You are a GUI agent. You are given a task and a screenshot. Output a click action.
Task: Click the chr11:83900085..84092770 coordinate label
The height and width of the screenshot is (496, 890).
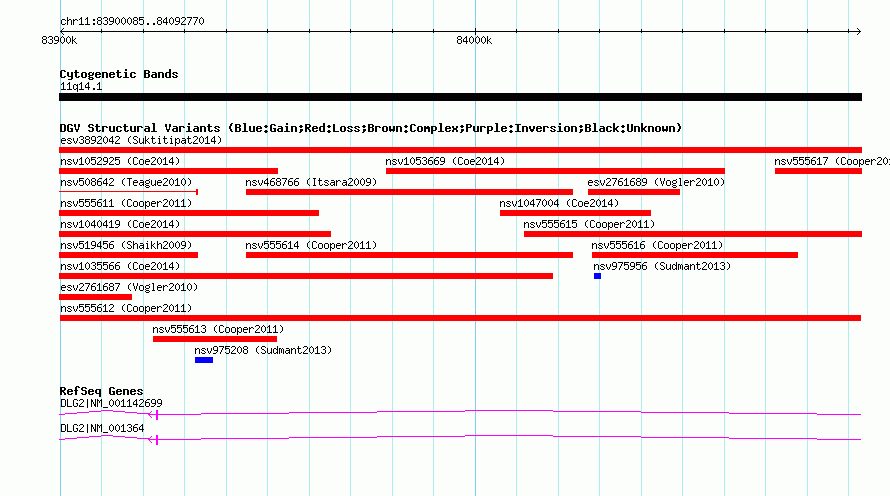click(132, 21)
